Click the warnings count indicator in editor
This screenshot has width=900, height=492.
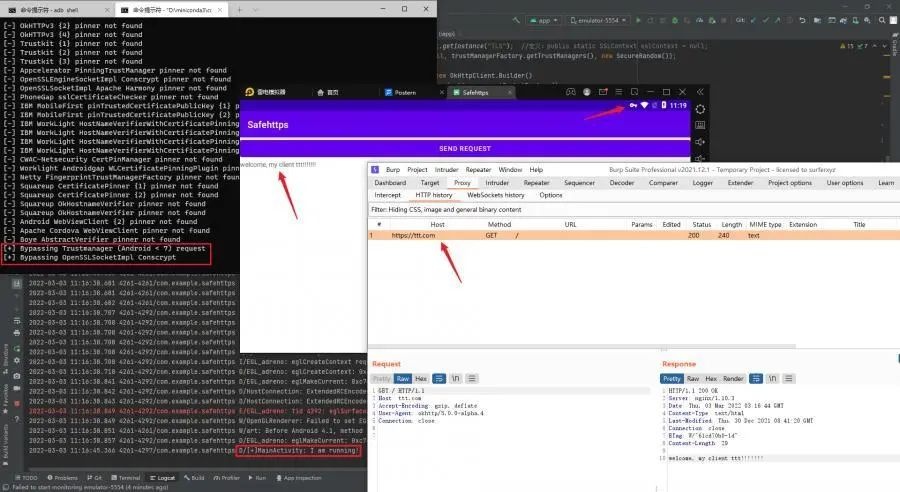pos(846,46)
